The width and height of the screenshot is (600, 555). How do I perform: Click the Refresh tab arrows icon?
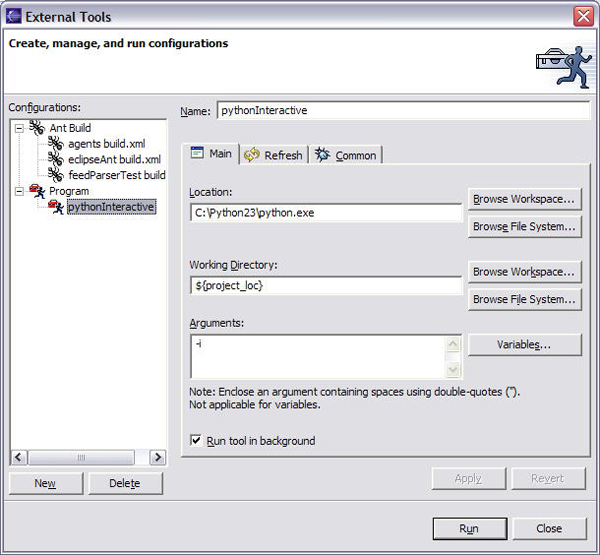click(x=252, y=155)
